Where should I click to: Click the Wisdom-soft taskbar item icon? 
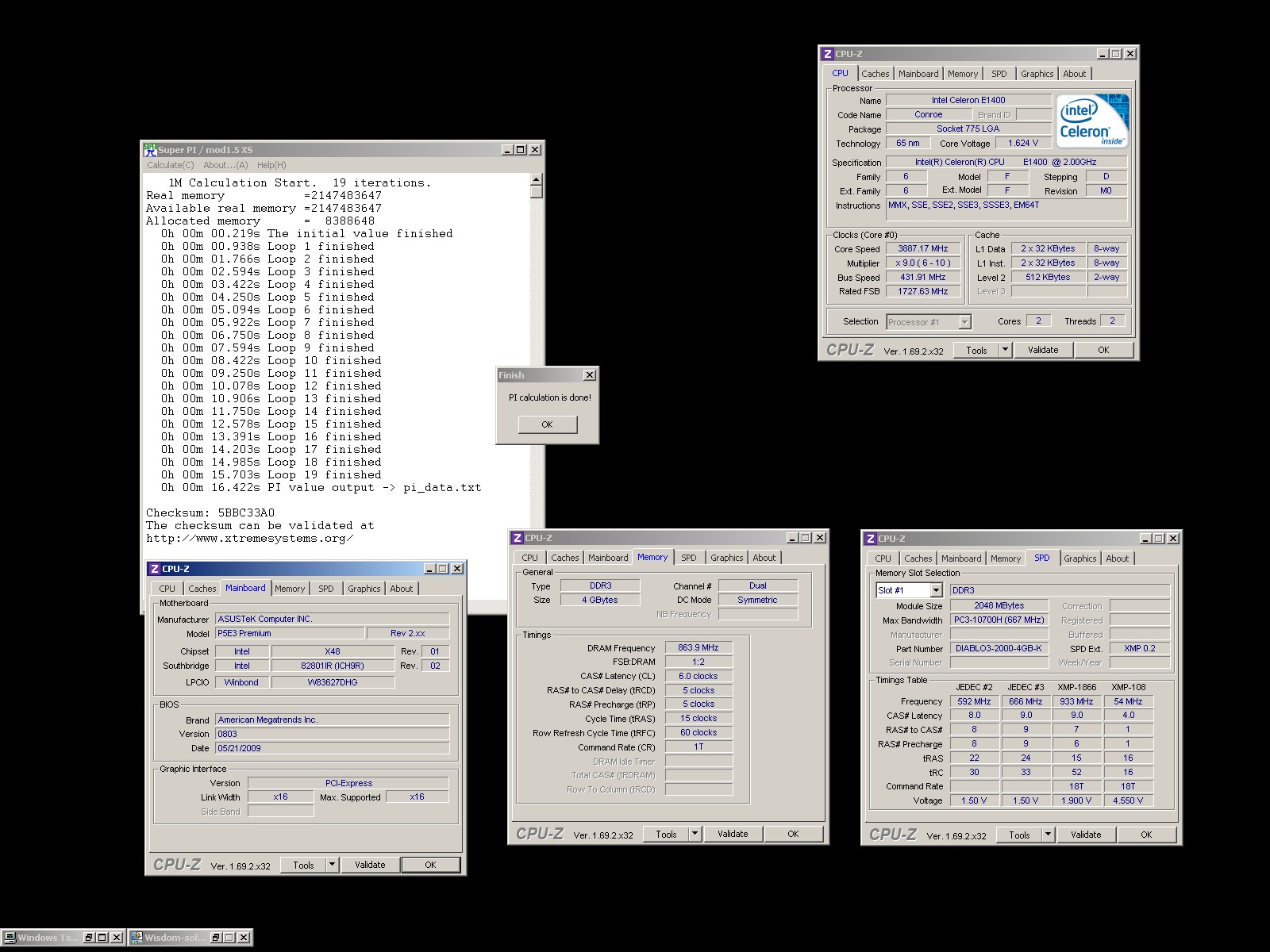tap(137, 938)
